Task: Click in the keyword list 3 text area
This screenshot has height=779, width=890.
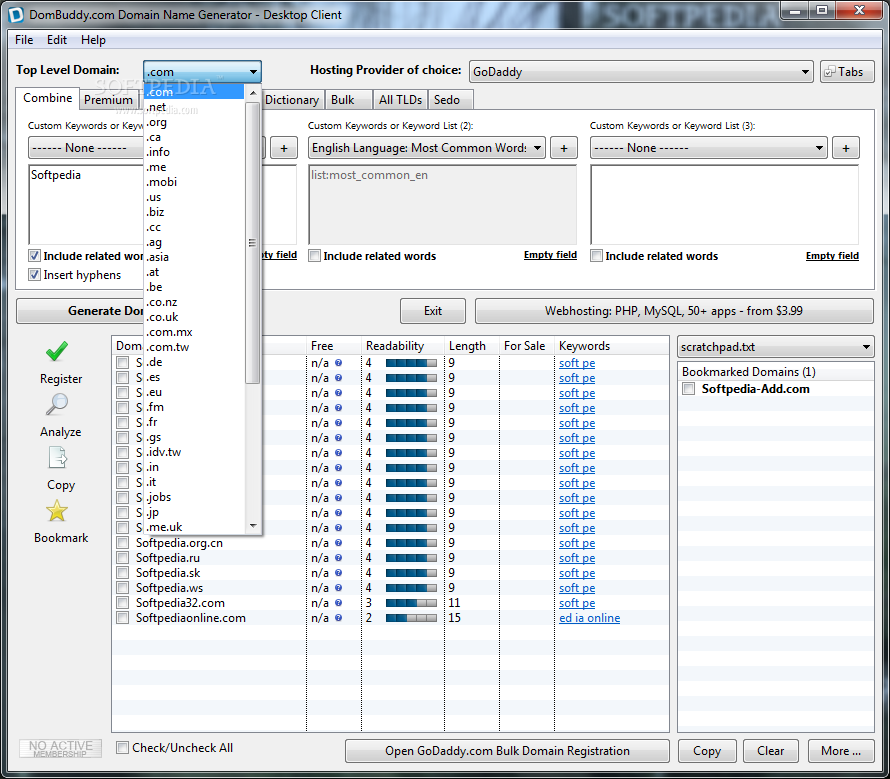Action: tap(724, 204)
